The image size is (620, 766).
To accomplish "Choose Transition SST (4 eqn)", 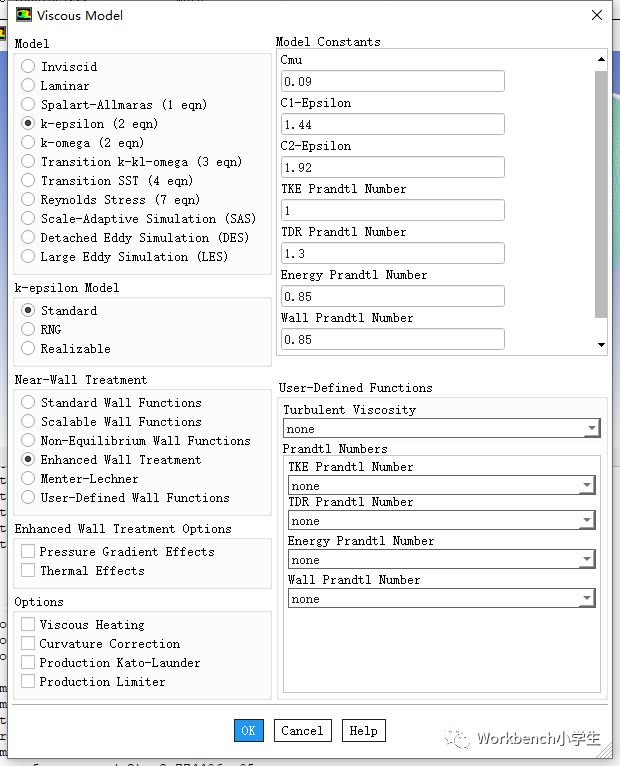I will pyautogui.click(x=28, y=180).
